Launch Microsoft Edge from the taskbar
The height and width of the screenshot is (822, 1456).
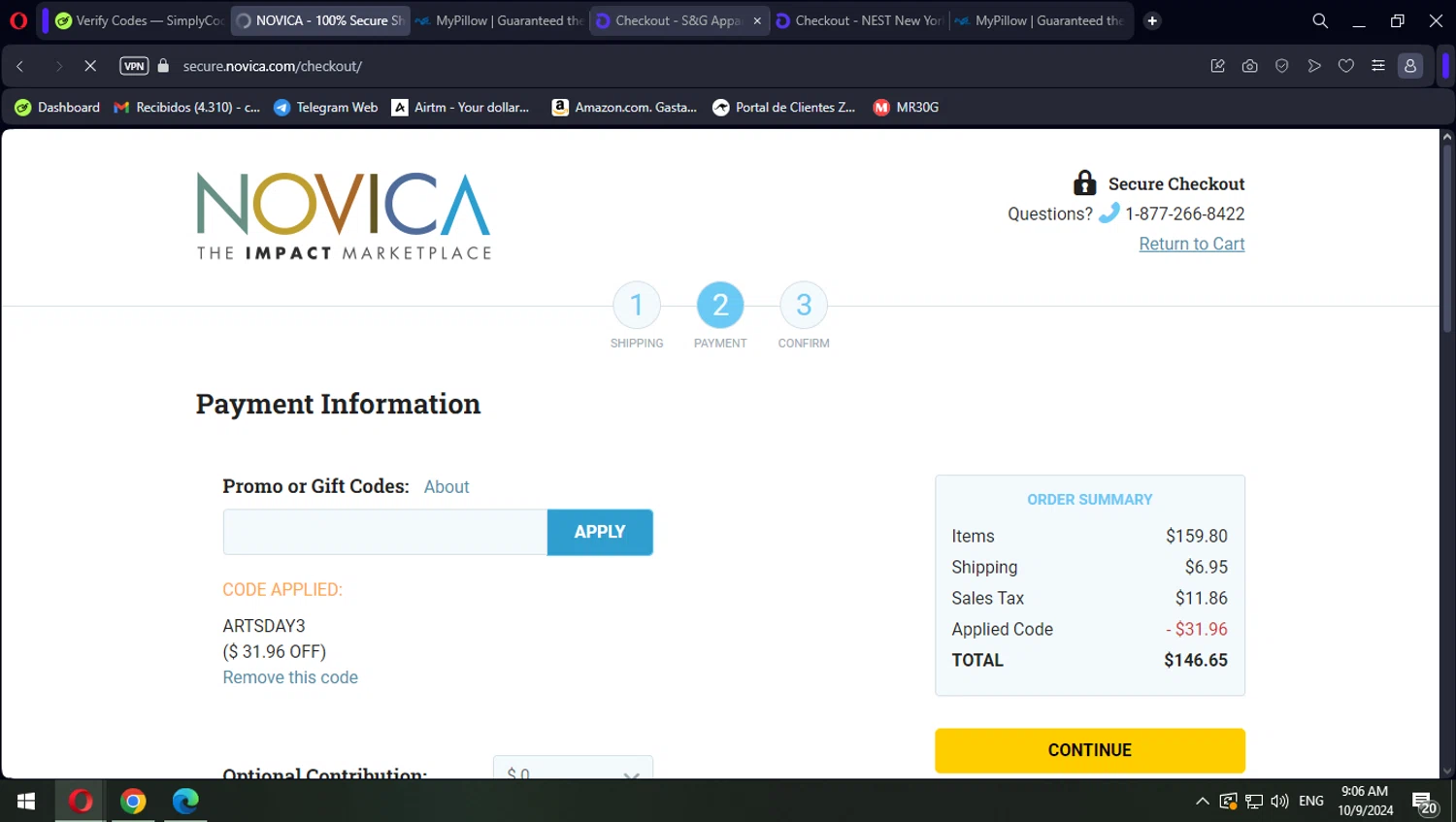(x=185, y=801)
